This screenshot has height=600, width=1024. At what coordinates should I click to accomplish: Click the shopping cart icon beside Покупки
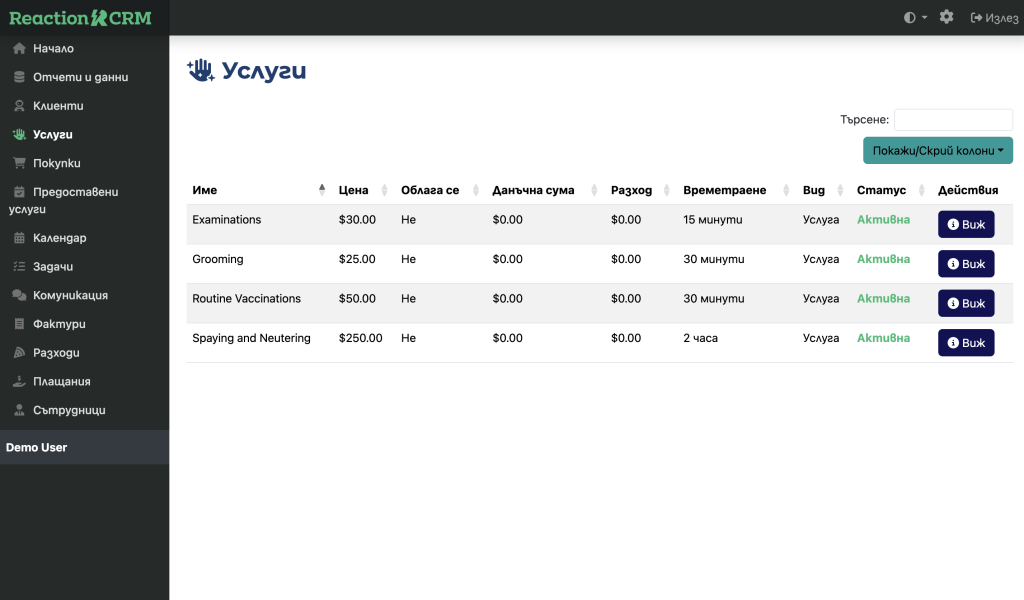pyautogui.click(x=19, y=163)
